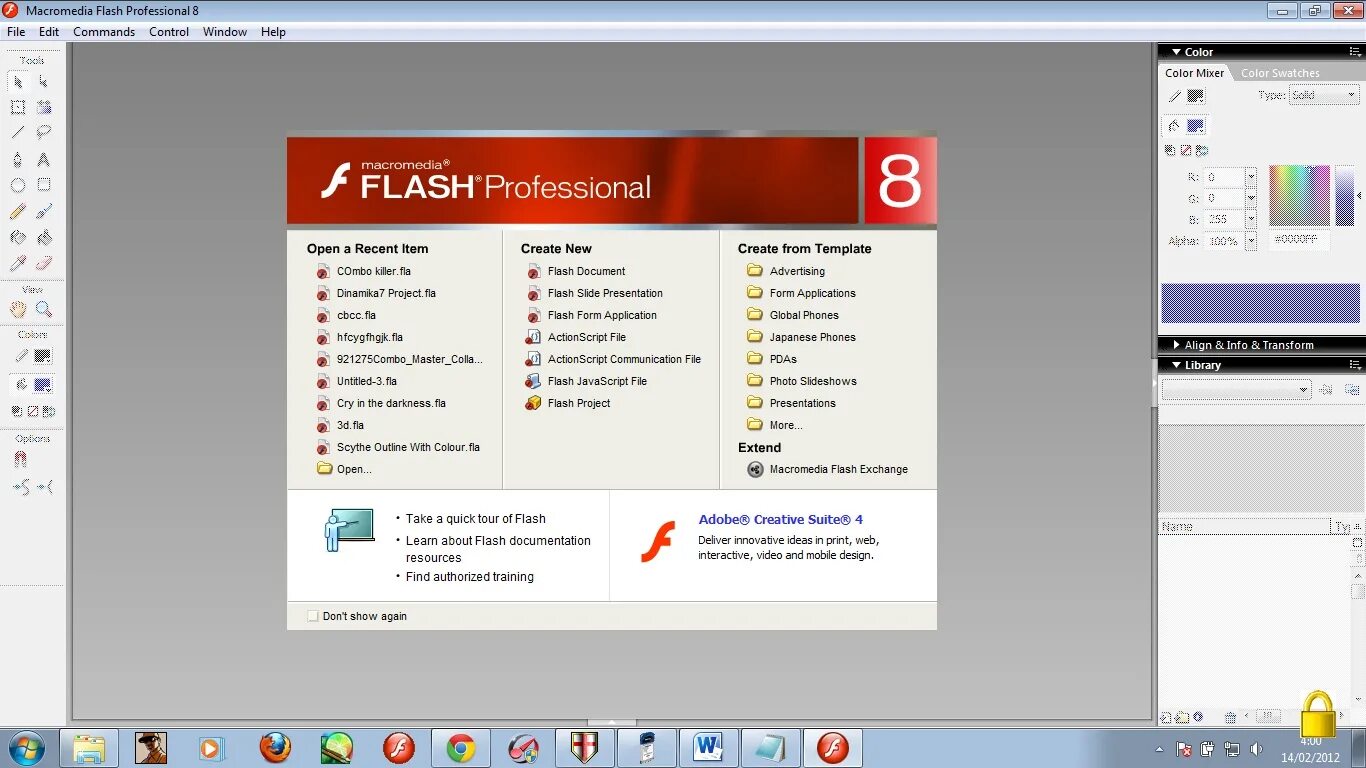
Task: Open Google Chrome from the taskbar
Action: coord(461,747)
